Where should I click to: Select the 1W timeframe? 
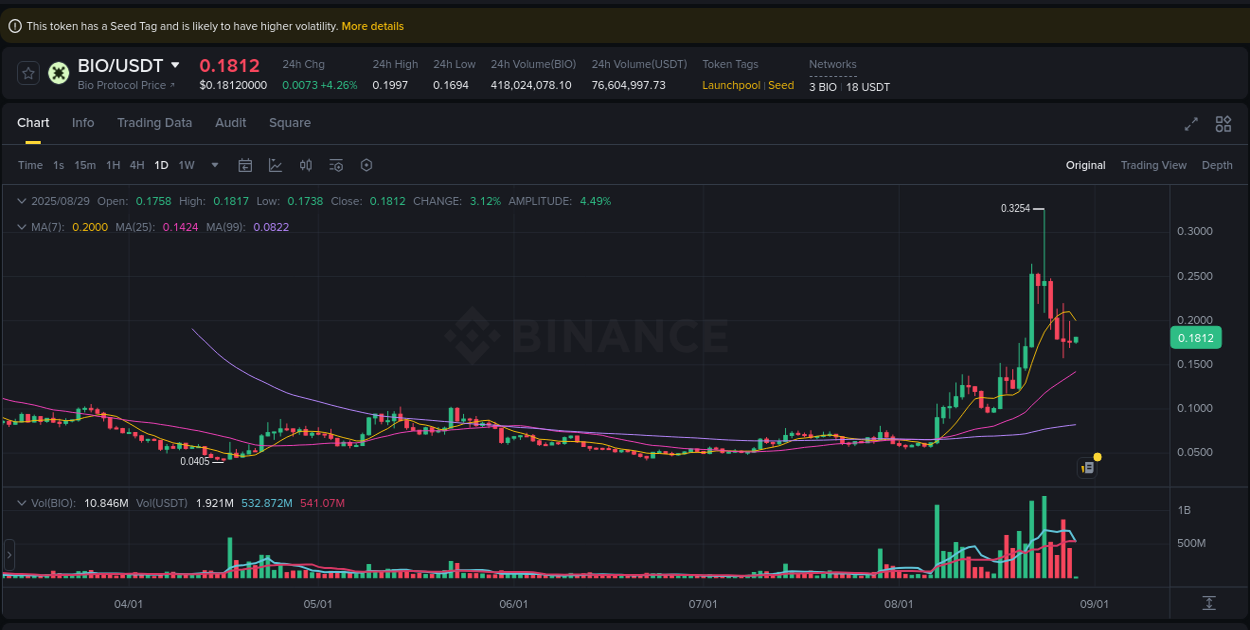coord(186,165)
